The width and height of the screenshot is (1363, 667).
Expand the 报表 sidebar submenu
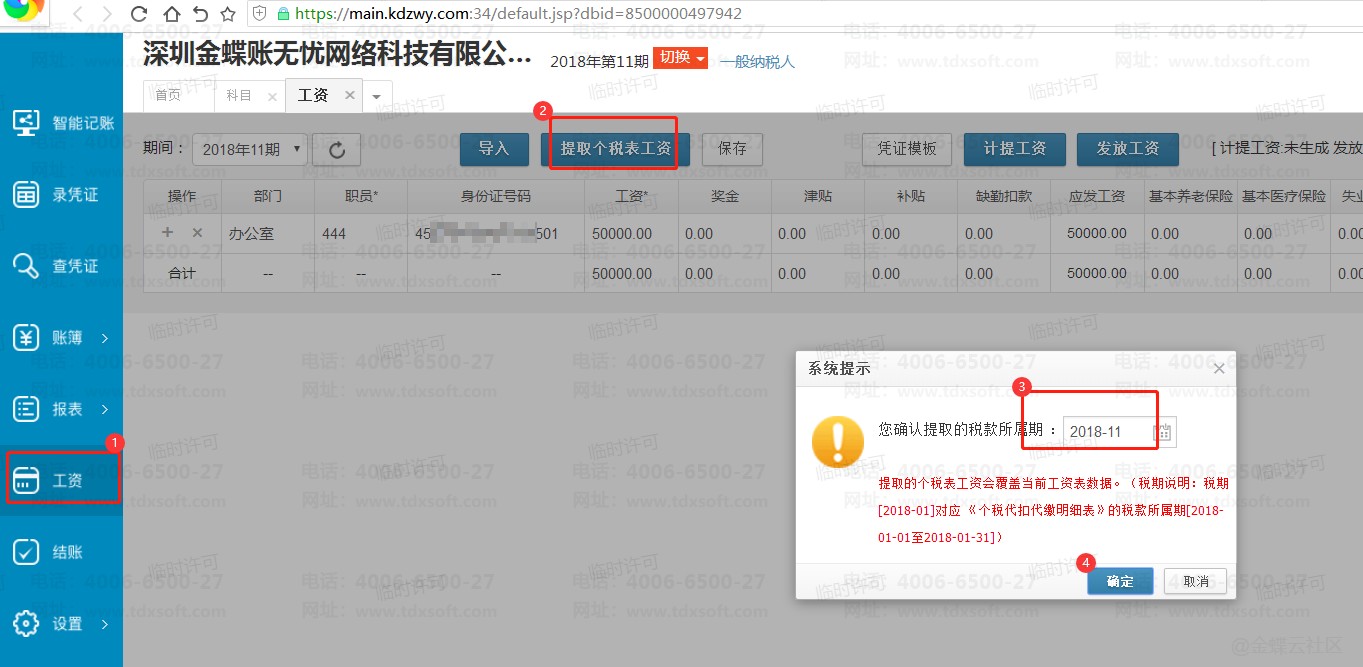pos(104,409)
